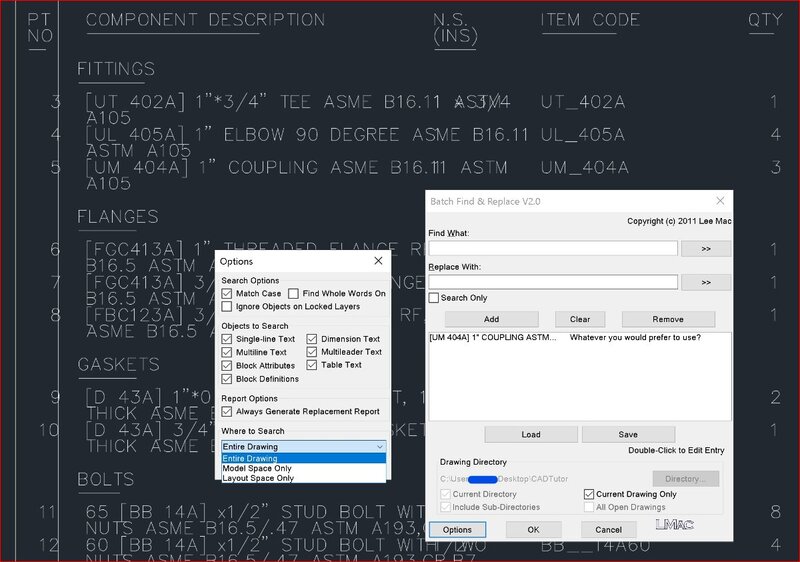Select the [UM 404A] 1" COUPLING list entry

(x=493, y=338)
